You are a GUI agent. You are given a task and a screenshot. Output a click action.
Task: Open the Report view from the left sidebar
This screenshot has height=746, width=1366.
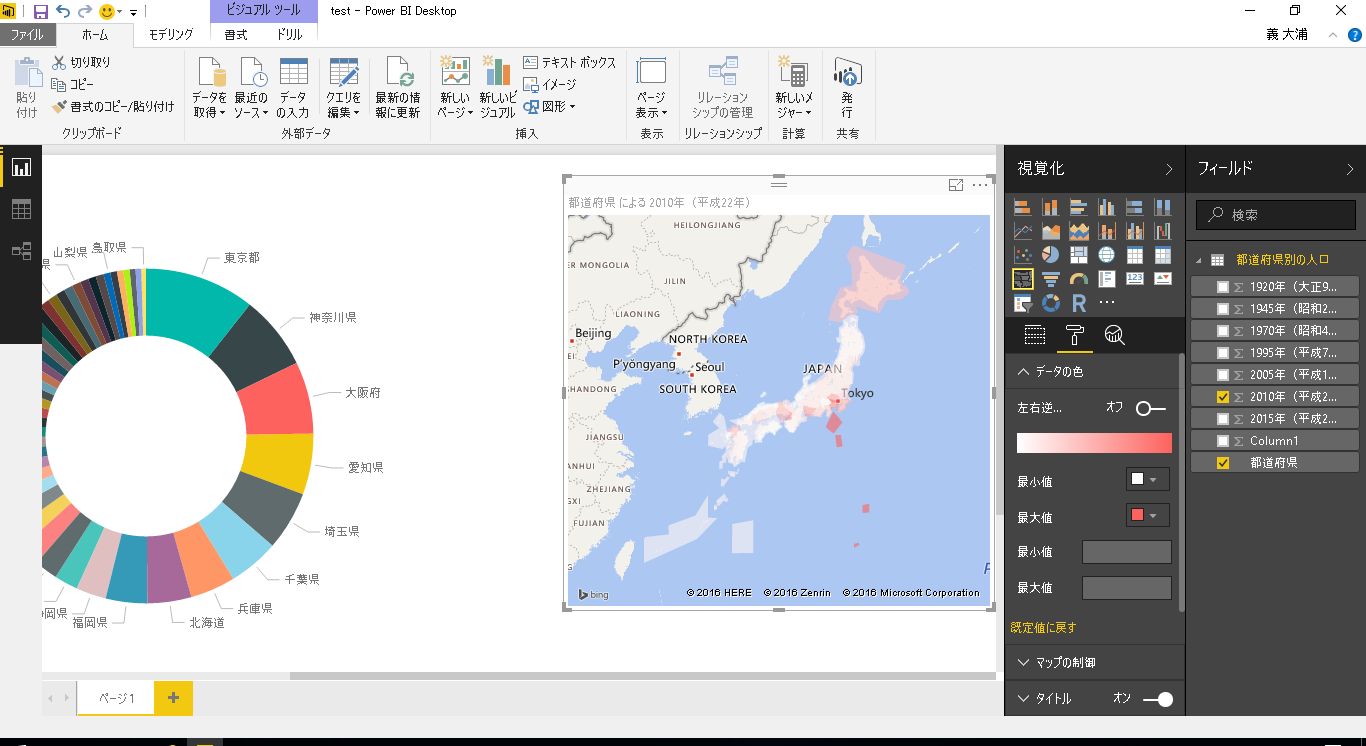(21, 167)
